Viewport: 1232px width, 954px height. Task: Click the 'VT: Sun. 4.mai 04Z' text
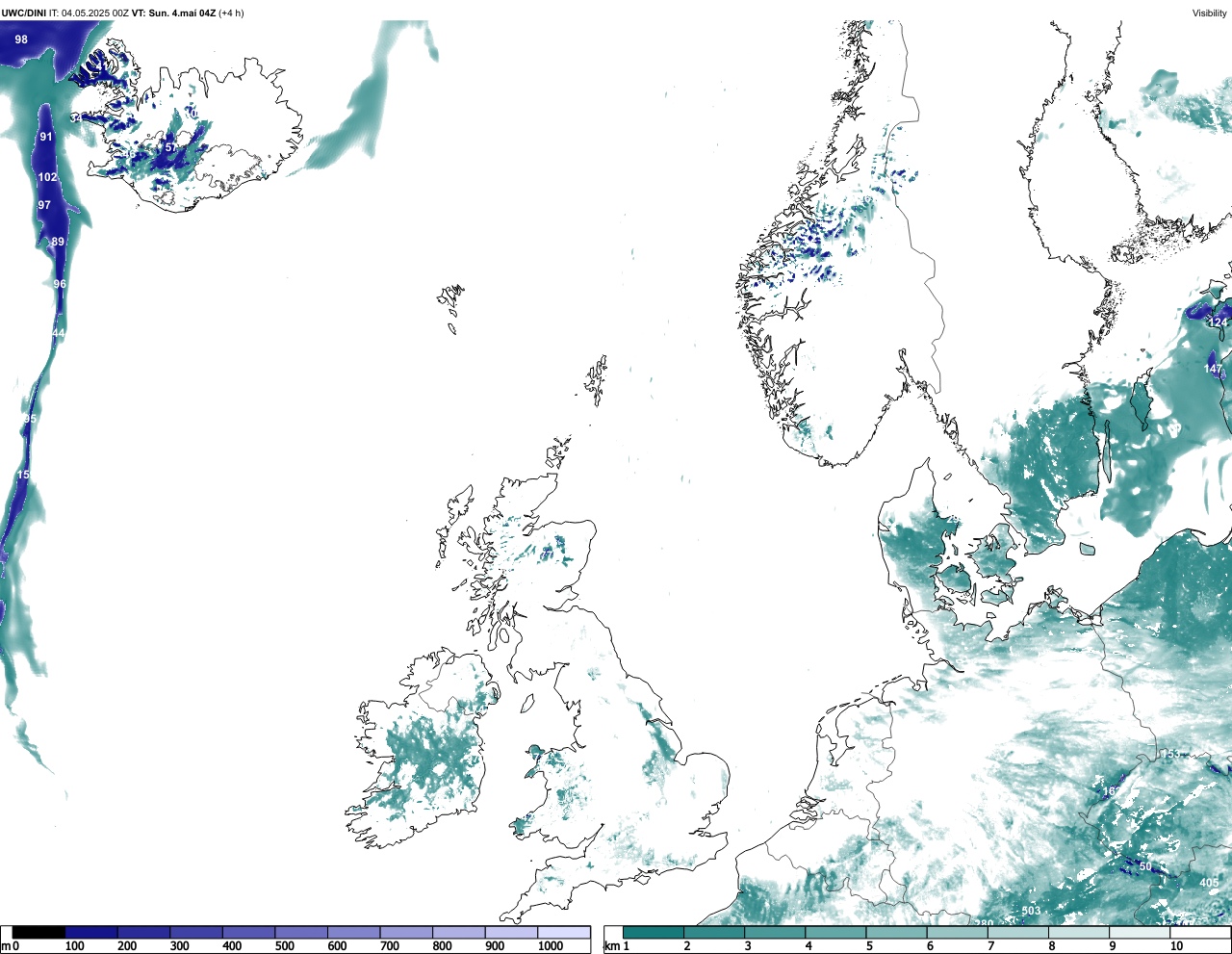pyautogui.click(x=173, y=13)
